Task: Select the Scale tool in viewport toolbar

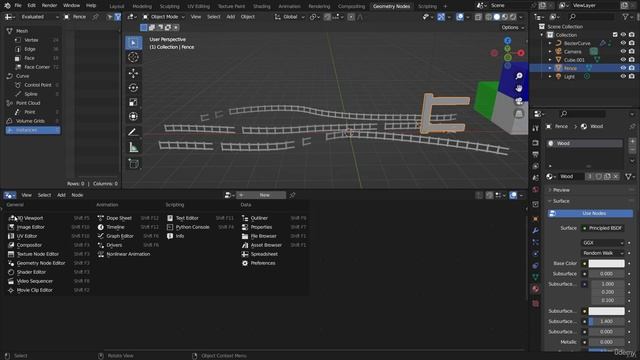Action: pos(133,102)
